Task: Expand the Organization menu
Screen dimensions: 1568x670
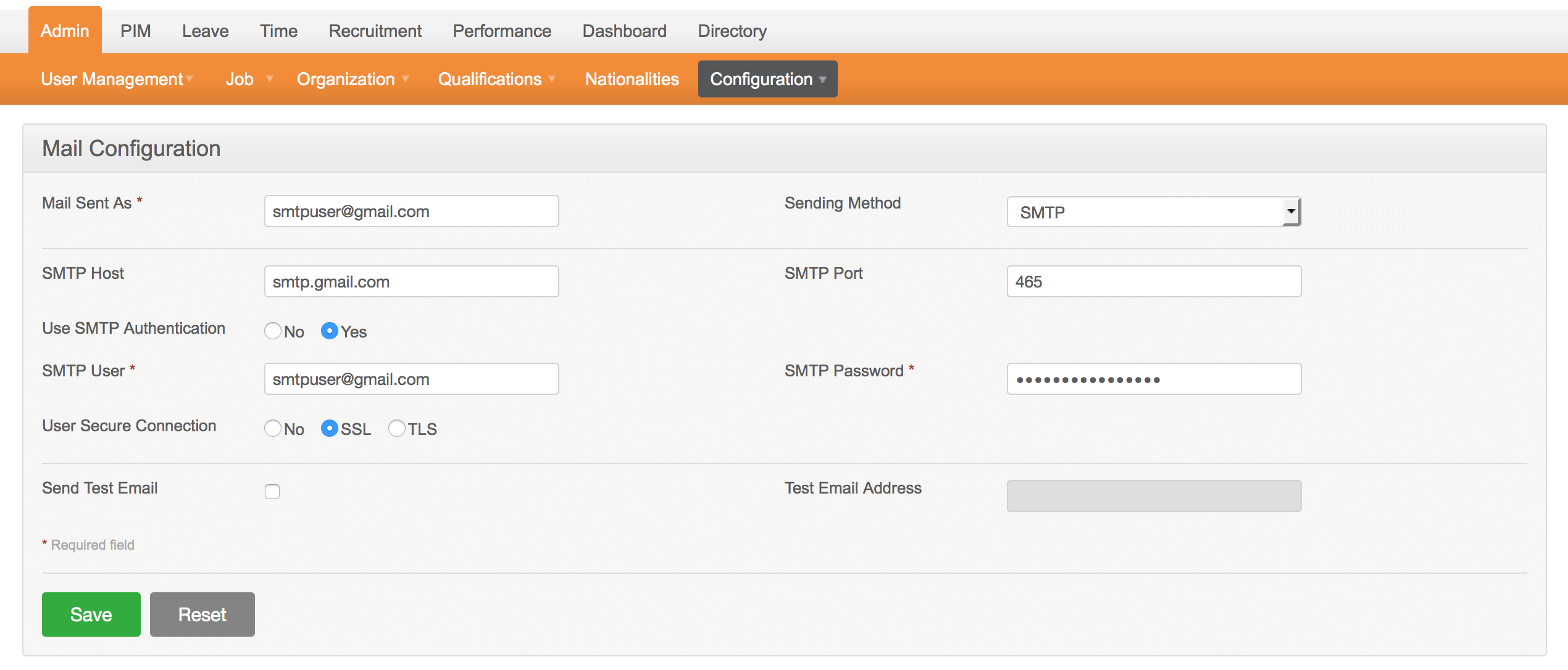Action: [x=352, y=80]
